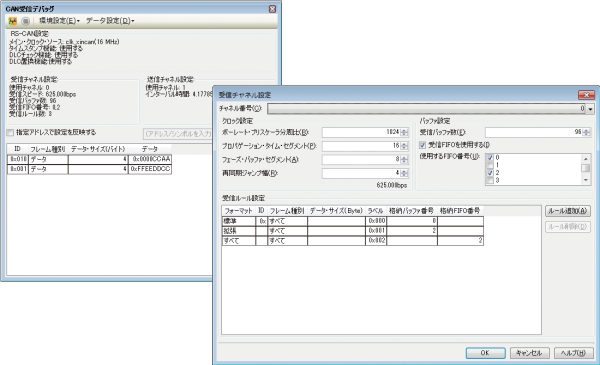Image resolution: width=600 pixels, height=365 pixels.
Task: Click the label cell 0x001
Action: [376, 231]
